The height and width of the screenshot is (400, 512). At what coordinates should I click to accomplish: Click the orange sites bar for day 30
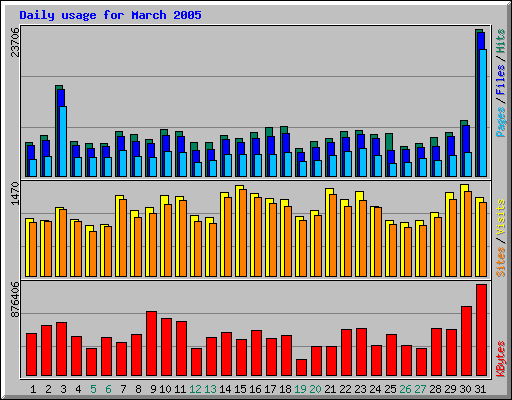point(468,234)
